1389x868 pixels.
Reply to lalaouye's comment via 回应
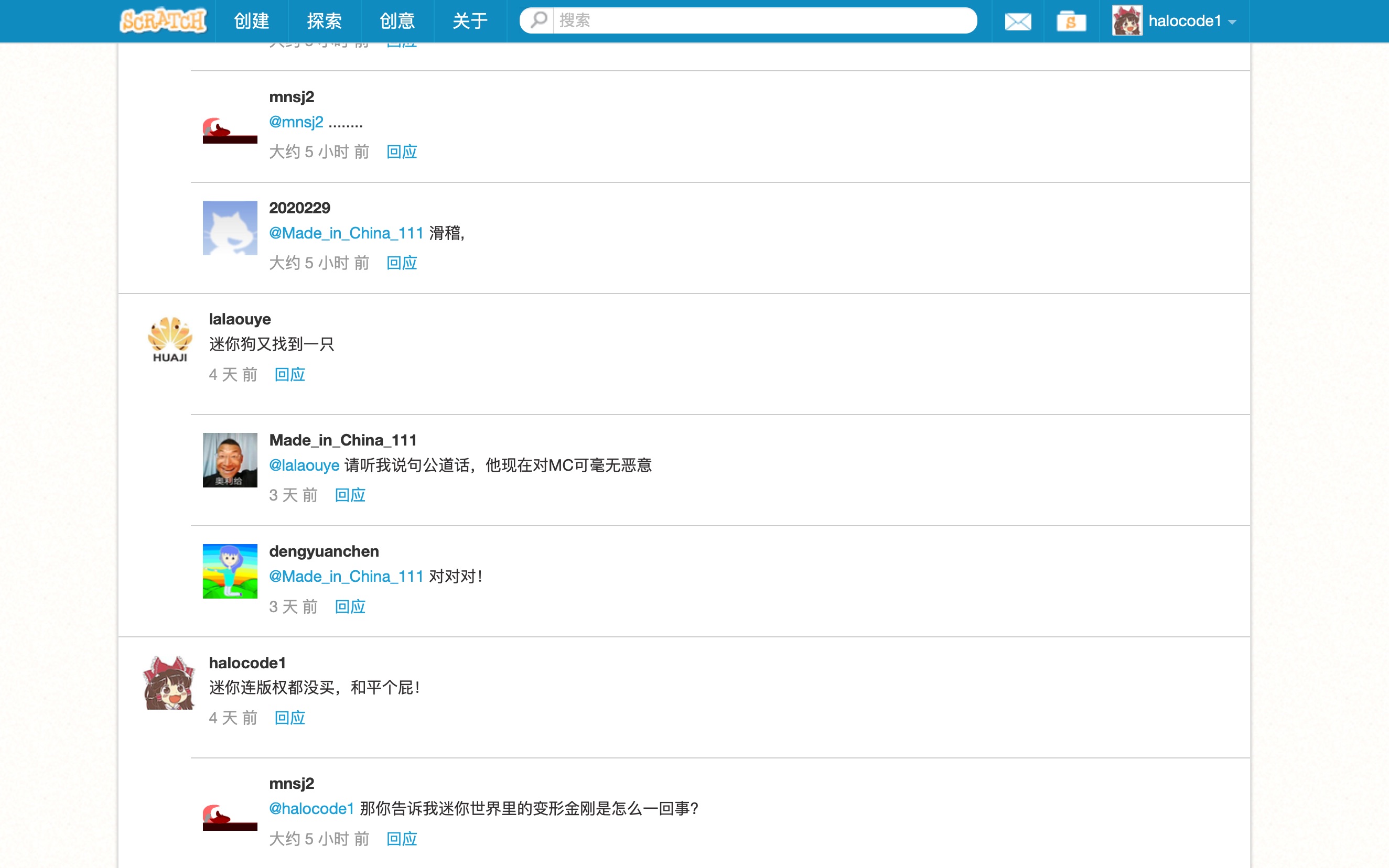tap(289, 374)
